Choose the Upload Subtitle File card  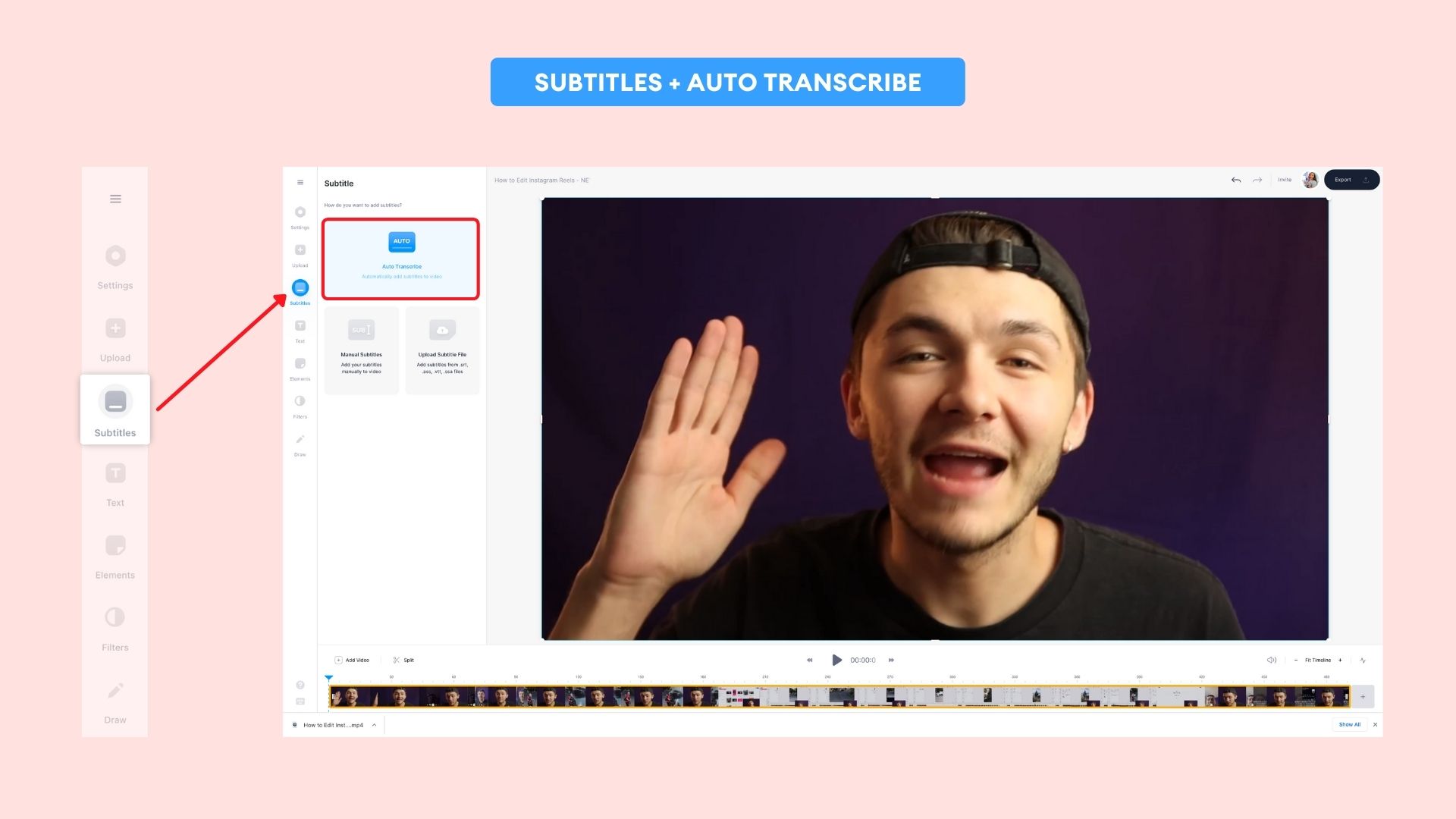click(442, 350)
